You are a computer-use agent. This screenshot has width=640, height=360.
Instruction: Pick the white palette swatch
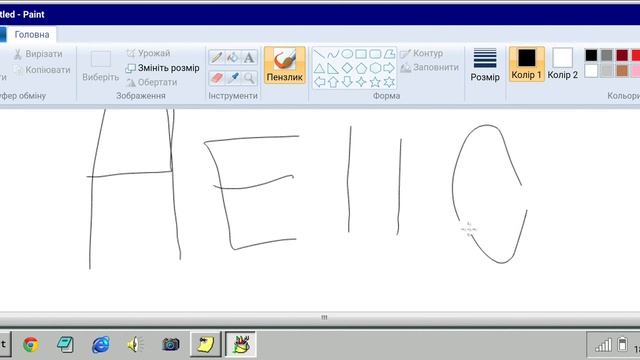(x=591, y=71)
